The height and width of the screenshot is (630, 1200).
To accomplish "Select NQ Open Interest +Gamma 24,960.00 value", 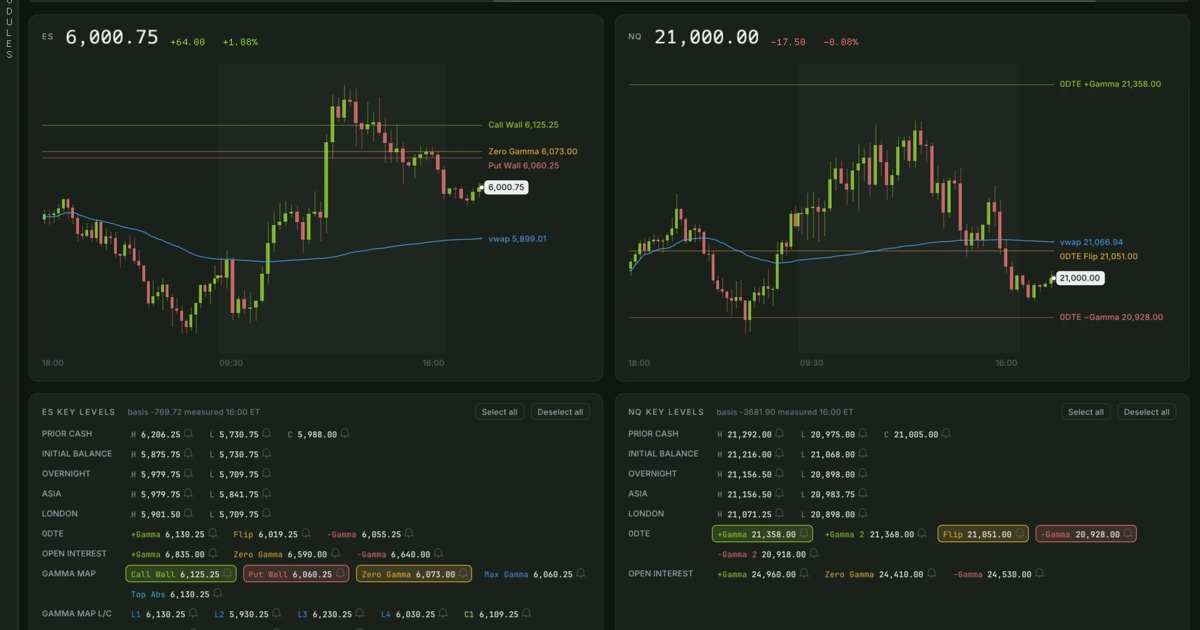I will tap(774, 574).
